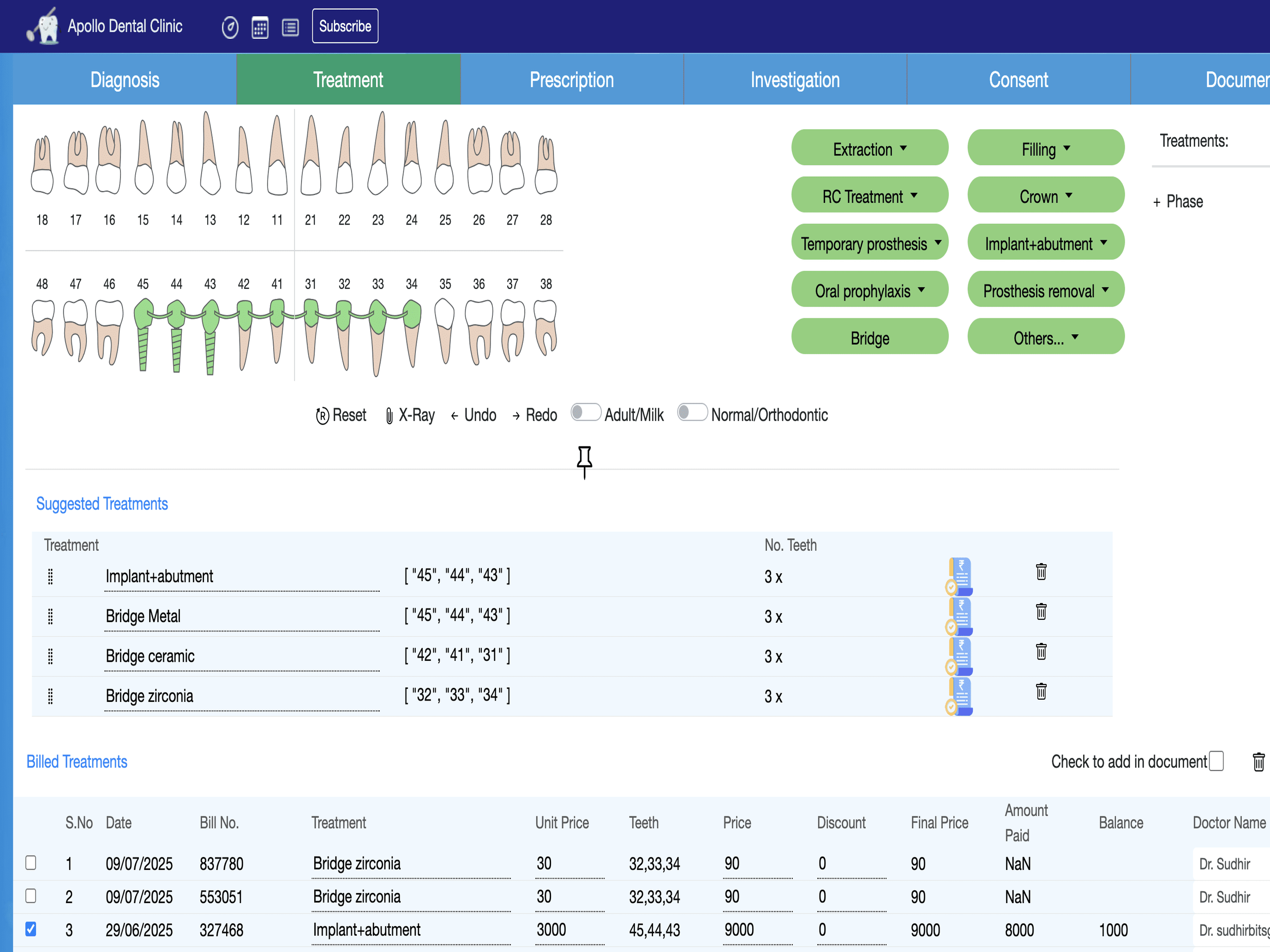Switch to the Documents tab
1270x952 pixels.
tap(1200, 79)
